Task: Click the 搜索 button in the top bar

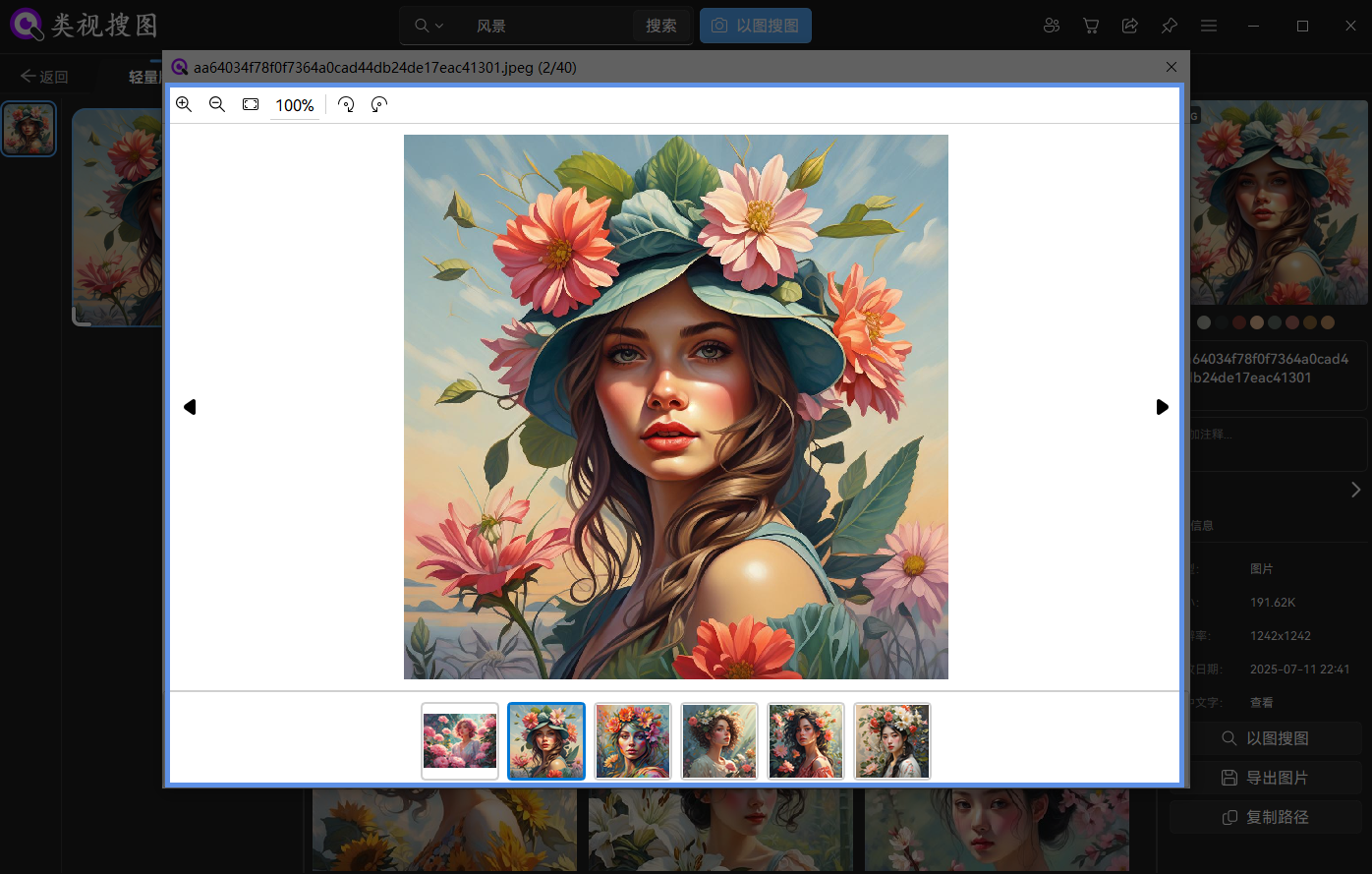Action: 661,26
